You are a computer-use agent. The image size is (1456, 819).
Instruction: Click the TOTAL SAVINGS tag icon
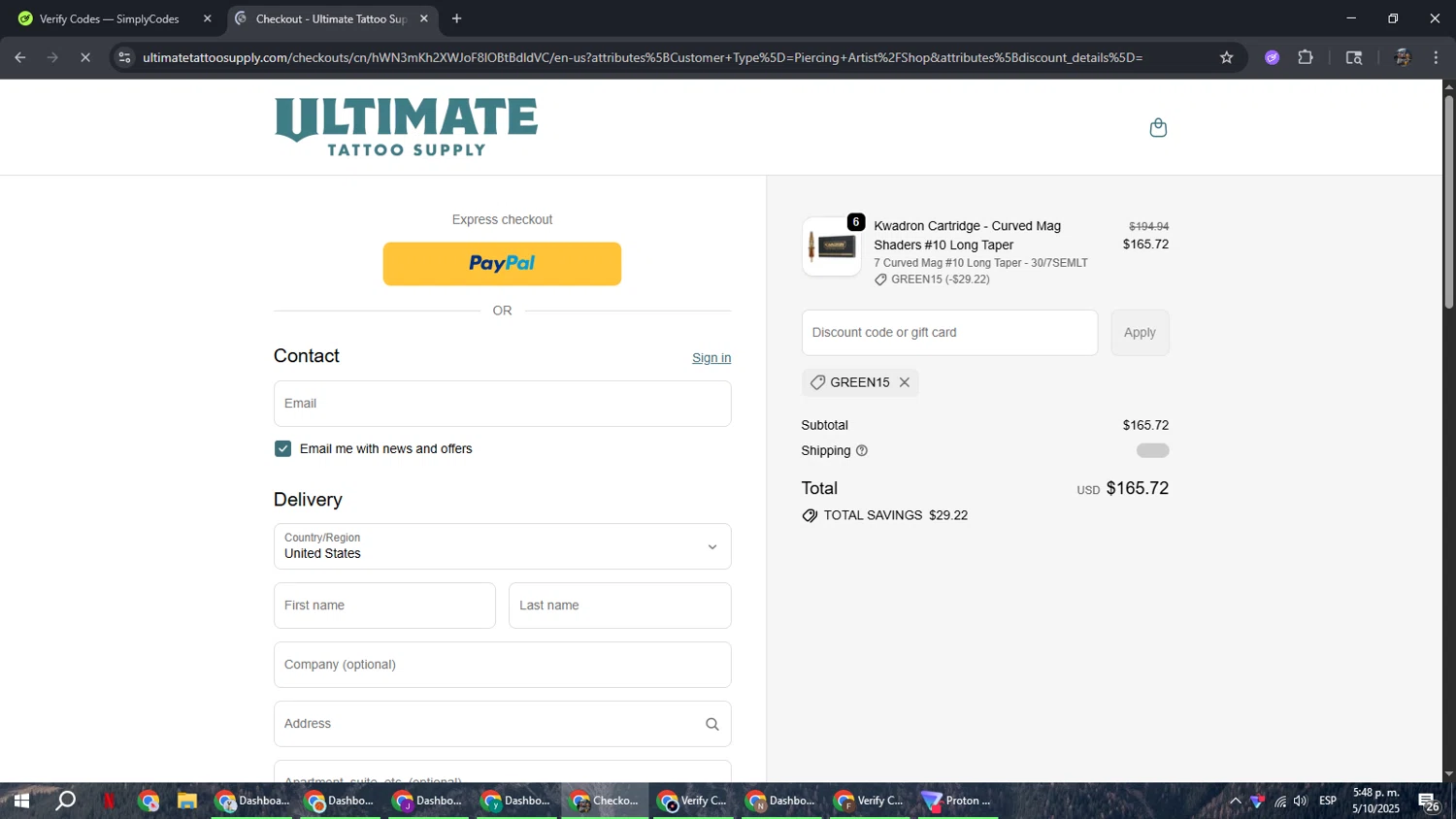(x=810, y=515)
